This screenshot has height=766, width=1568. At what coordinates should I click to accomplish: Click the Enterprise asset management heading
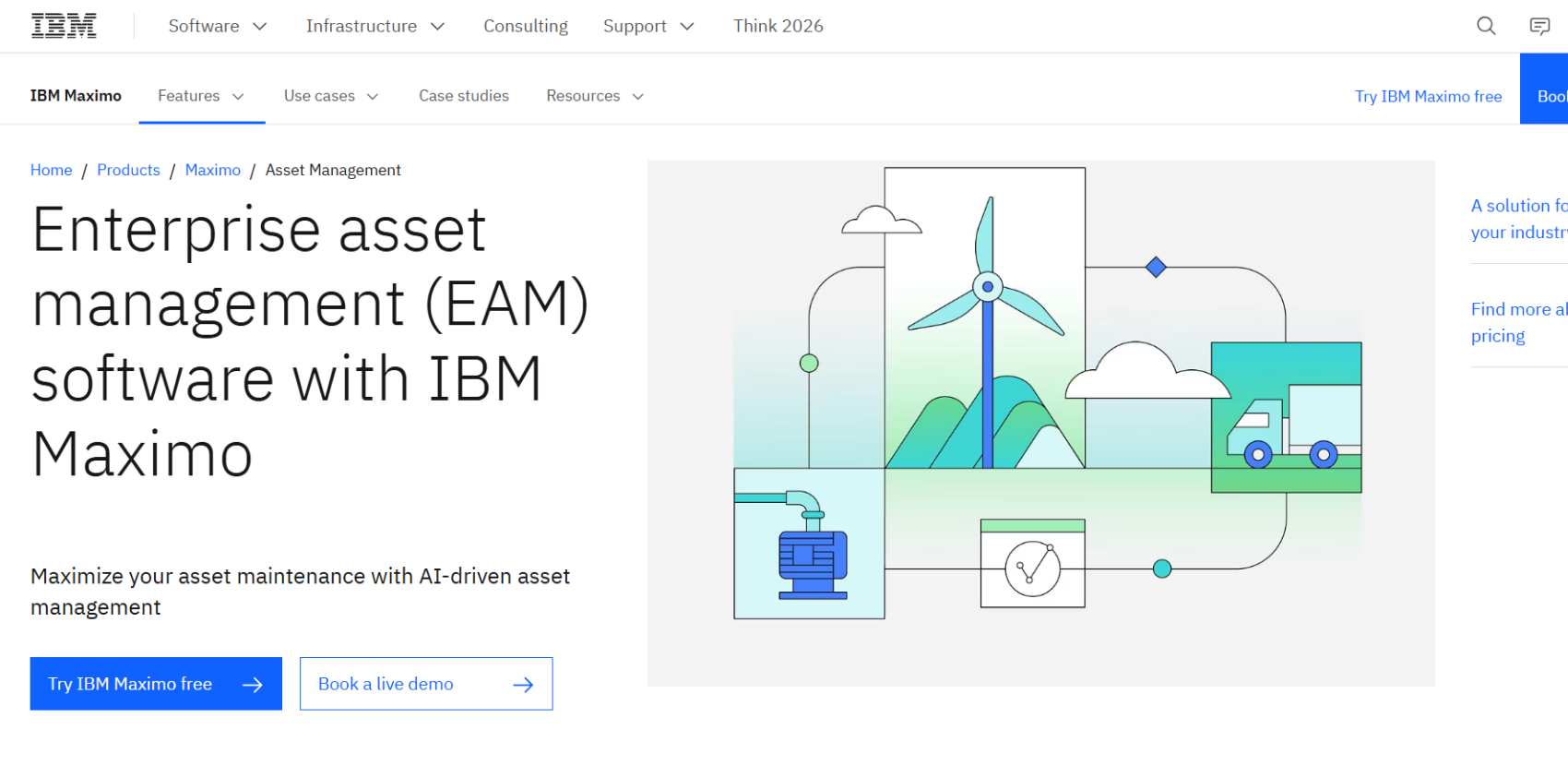click(x=310, y=341)
